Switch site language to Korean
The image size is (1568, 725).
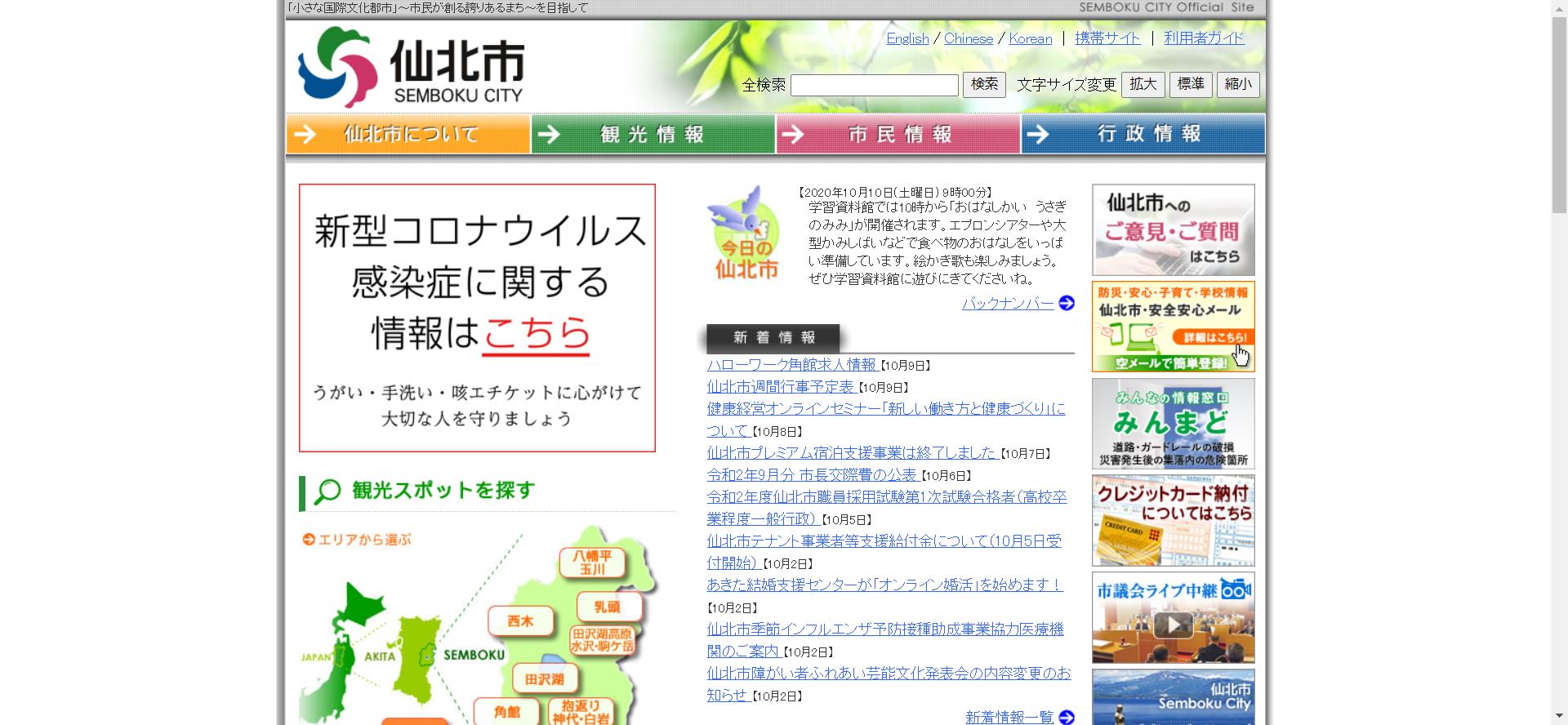click(x=1031, y=38)
